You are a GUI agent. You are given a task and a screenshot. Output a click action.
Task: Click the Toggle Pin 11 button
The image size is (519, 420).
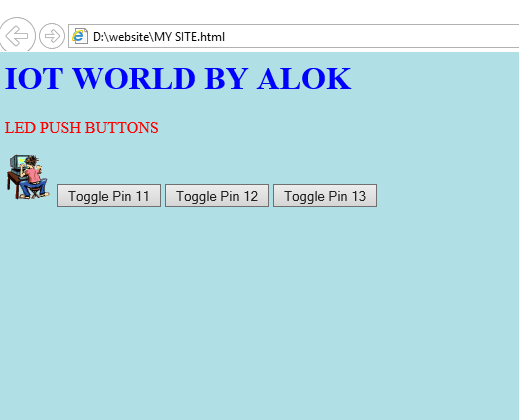coord(109,196)
